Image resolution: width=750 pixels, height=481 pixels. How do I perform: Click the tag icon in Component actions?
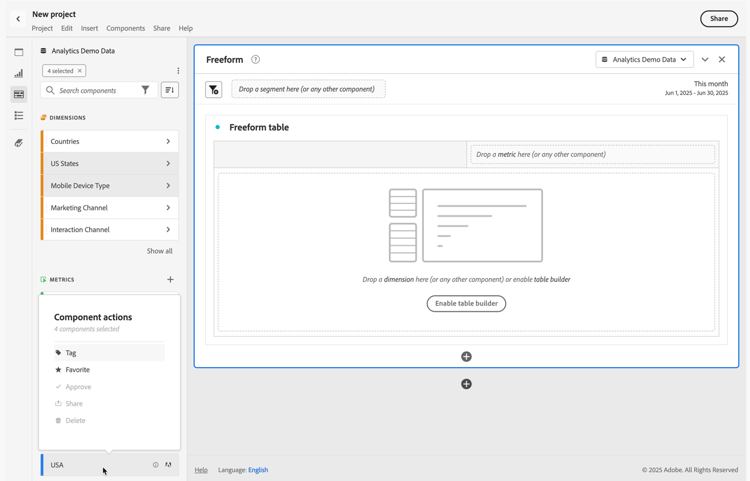click(58, 353)
